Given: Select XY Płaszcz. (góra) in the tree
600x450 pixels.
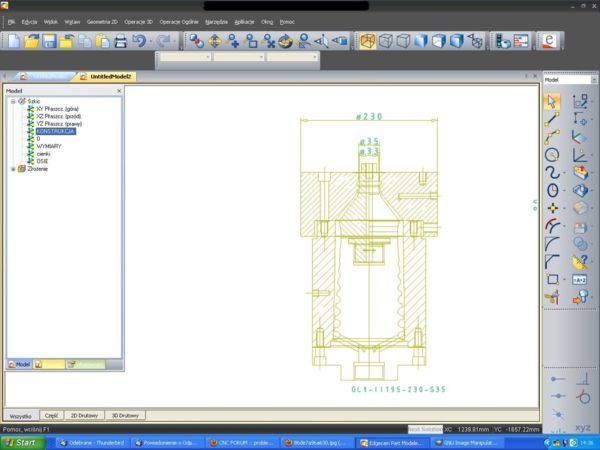Looking at the screenshot, I should tap(57, 109).
